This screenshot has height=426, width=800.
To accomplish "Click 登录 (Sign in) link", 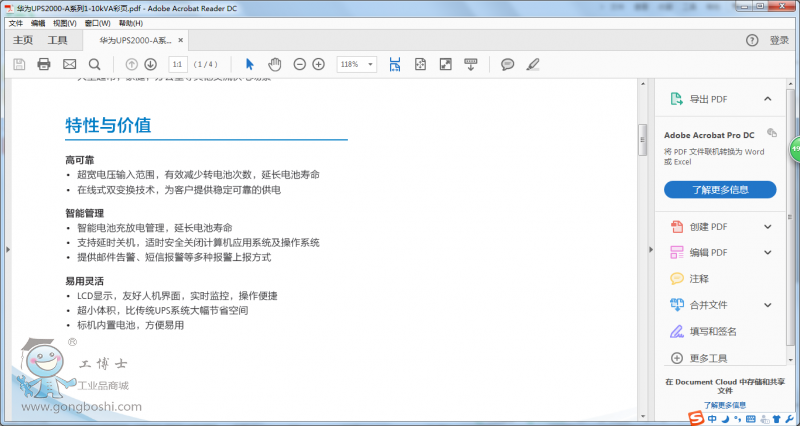I will coord(779,40).
